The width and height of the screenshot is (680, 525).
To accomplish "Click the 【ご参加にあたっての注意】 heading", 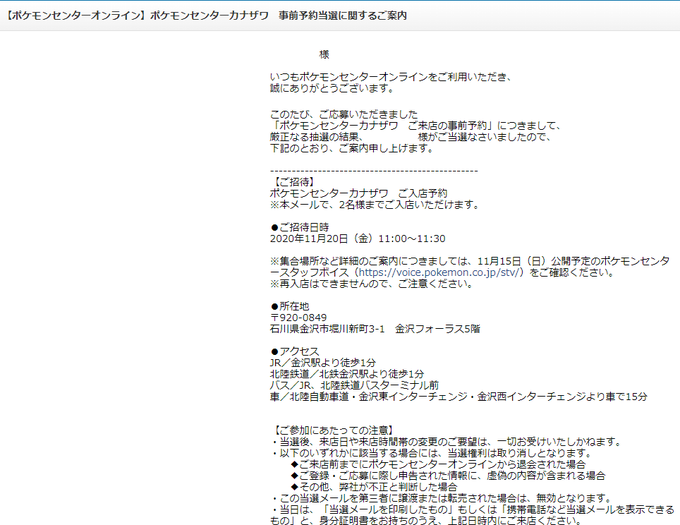I will pos(333,430).
